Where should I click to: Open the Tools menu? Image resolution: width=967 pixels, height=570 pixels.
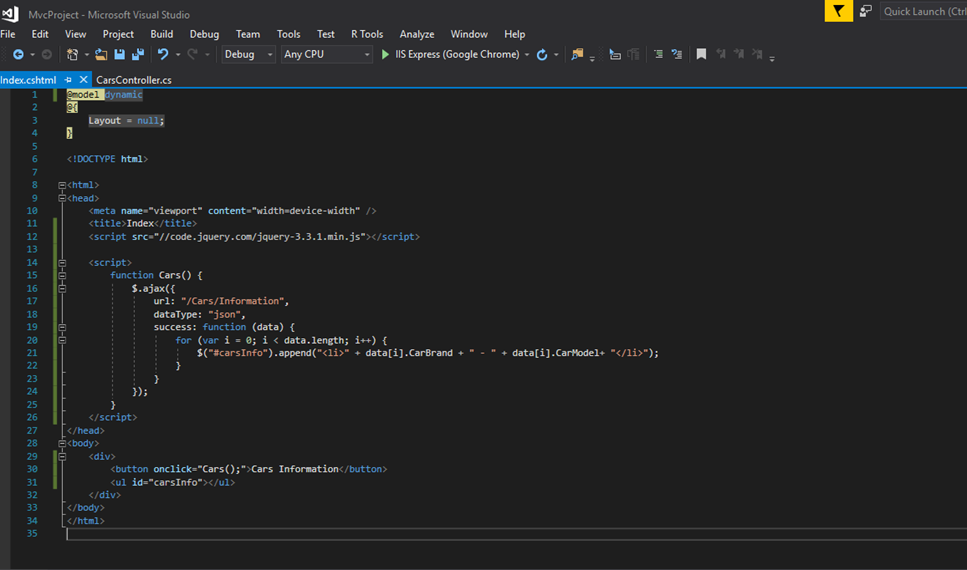288,34
